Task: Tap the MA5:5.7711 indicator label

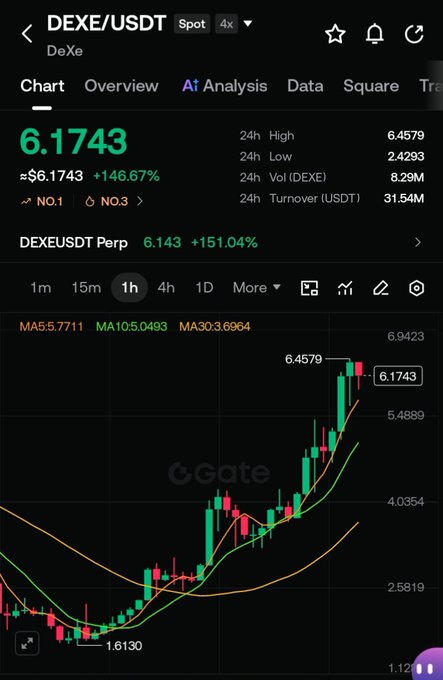Action: point(51,326)
